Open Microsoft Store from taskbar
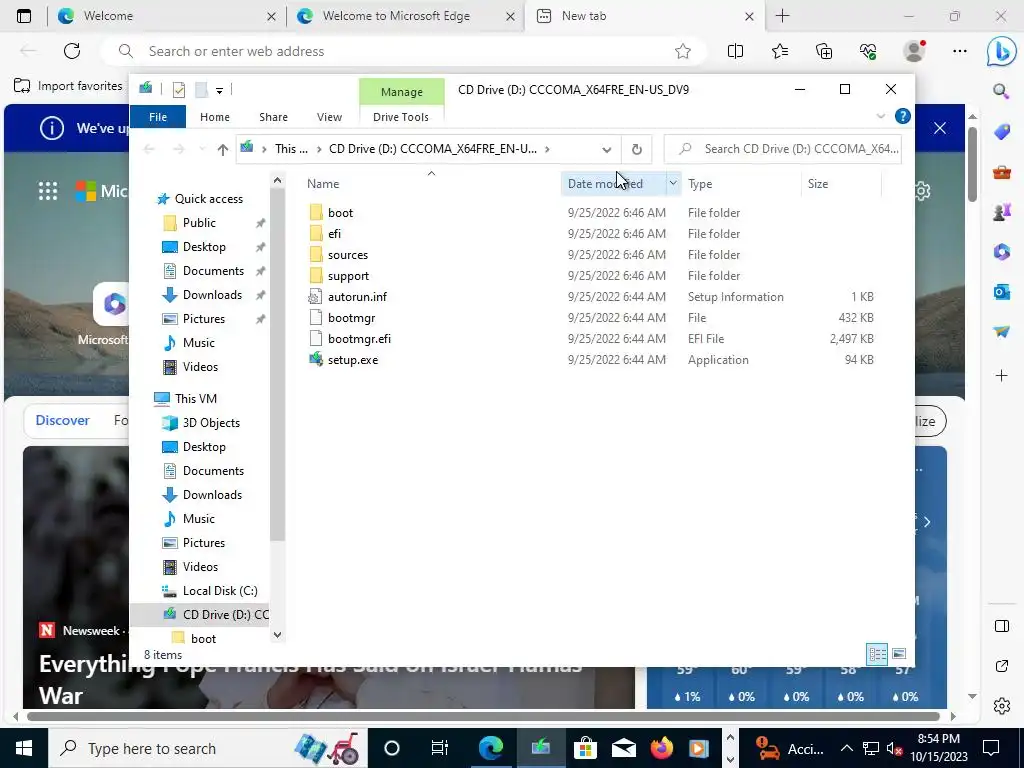This screenshot has width=1024, height=768. click(x=584, y=748)
